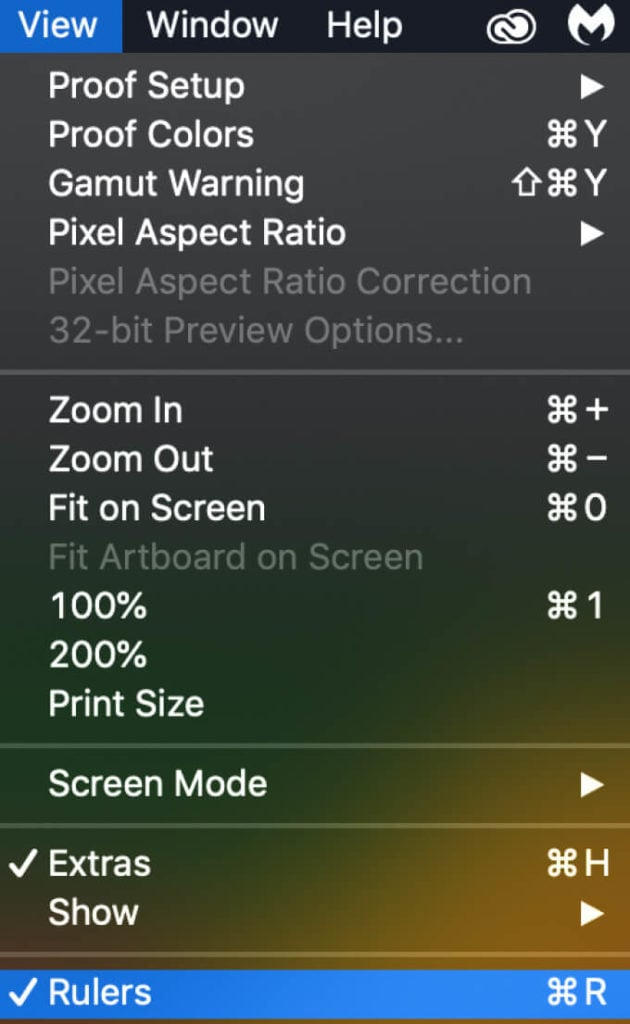Click the Malwarebytes menu bar icon

[590, 25]
